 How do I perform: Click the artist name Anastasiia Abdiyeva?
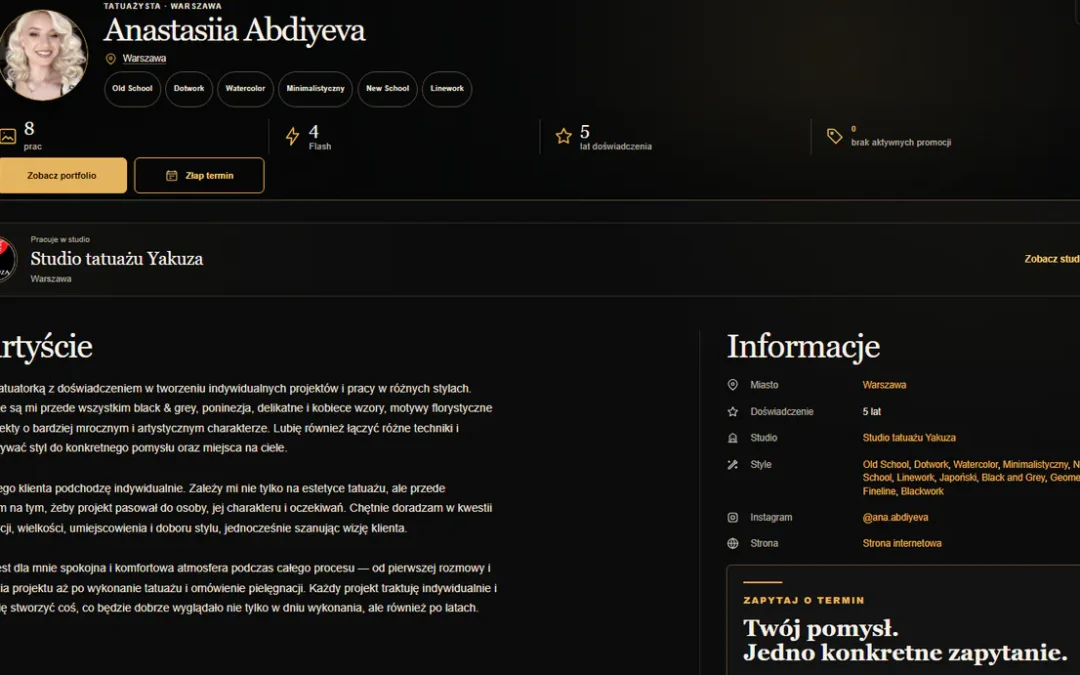coord(234,30)
